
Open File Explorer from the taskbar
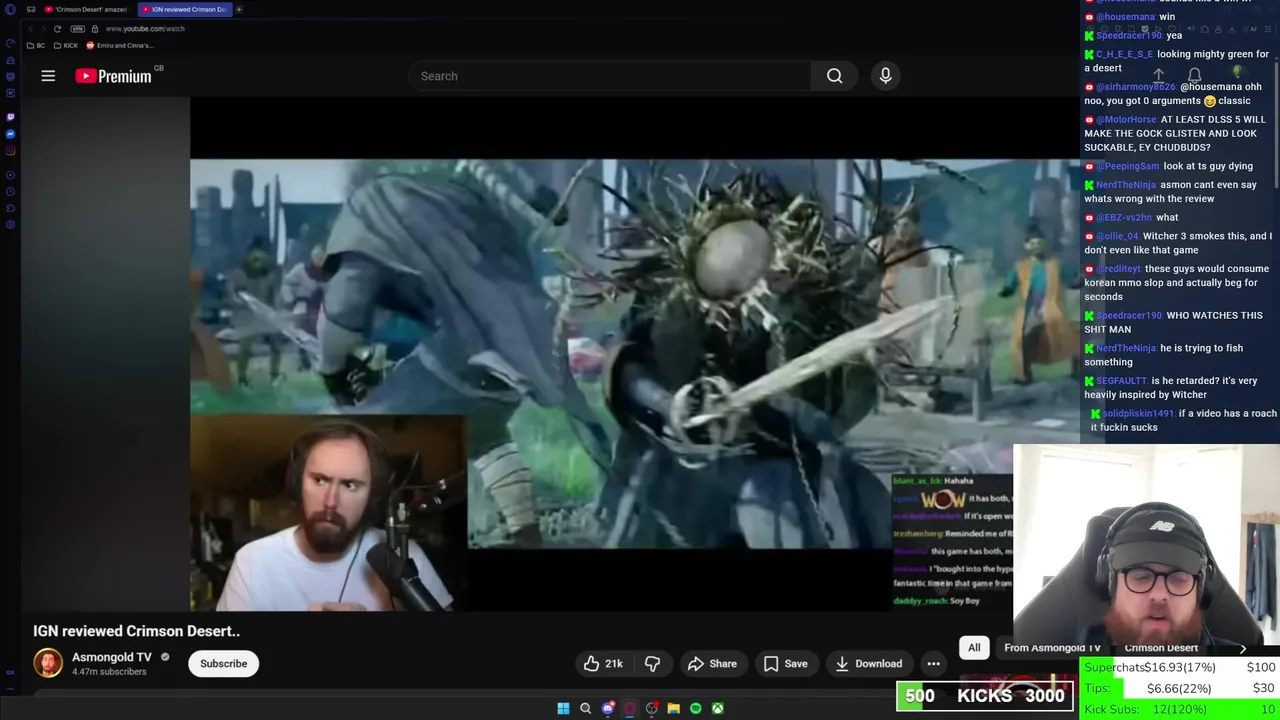tap(673, 708)
